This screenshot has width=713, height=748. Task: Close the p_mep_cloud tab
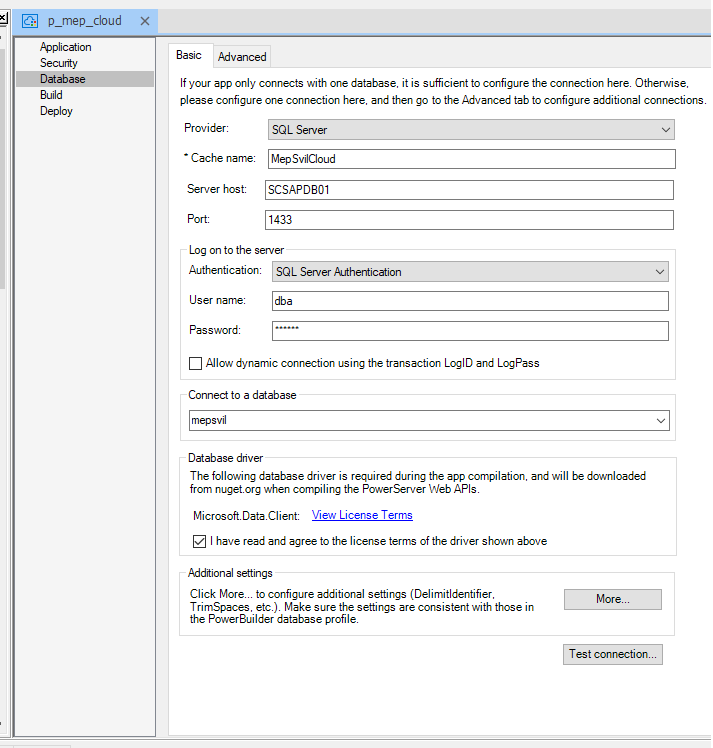pos(146,21)
